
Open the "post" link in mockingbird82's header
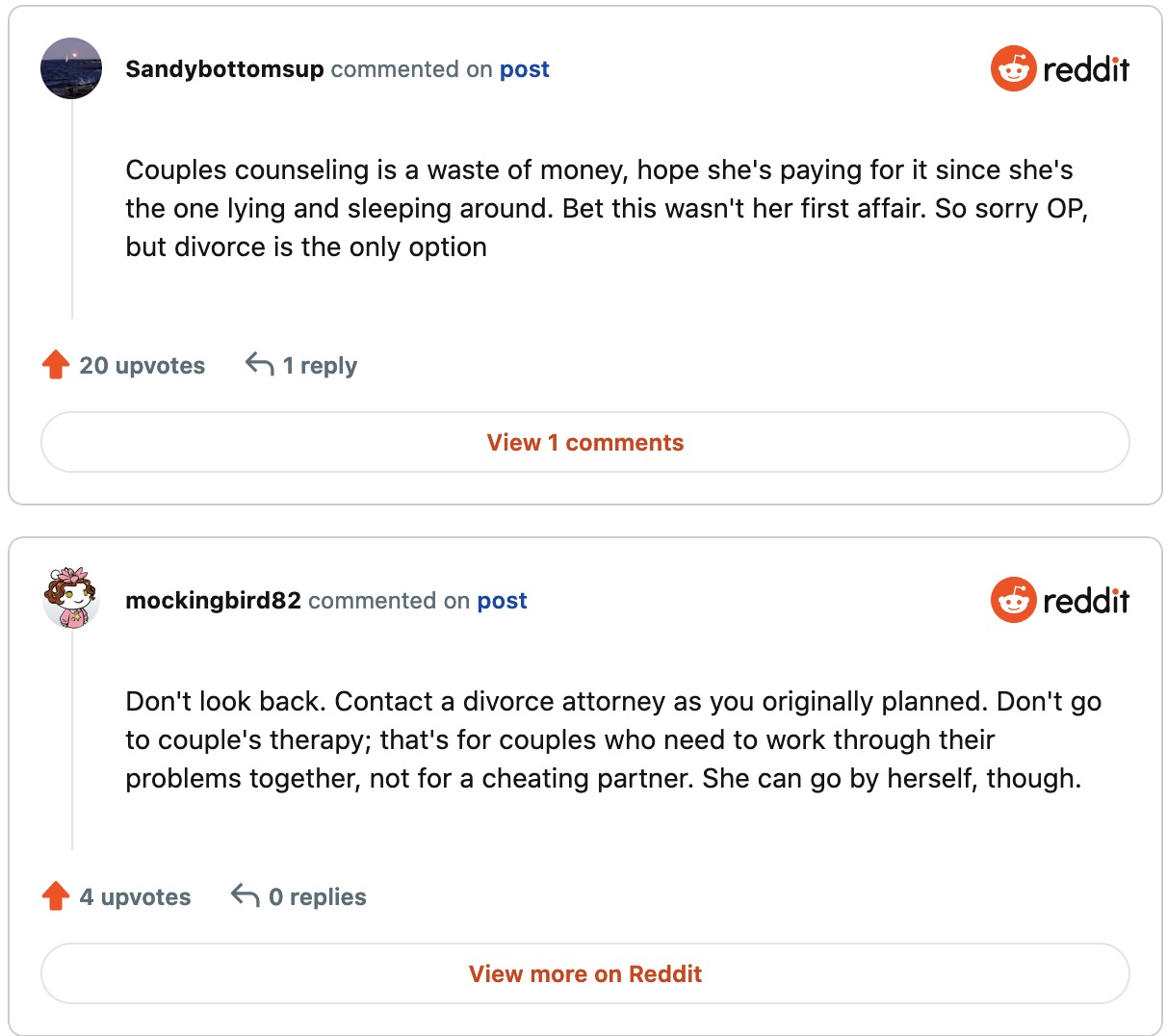pyautogui.click(x=502, y=601)
